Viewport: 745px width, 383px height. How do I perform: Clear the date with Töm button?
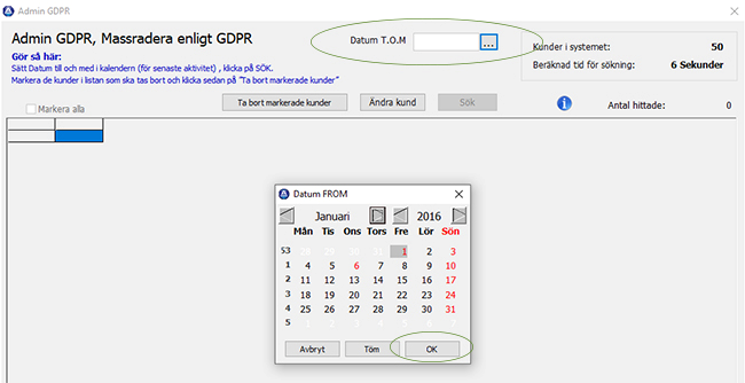point(372,349)
